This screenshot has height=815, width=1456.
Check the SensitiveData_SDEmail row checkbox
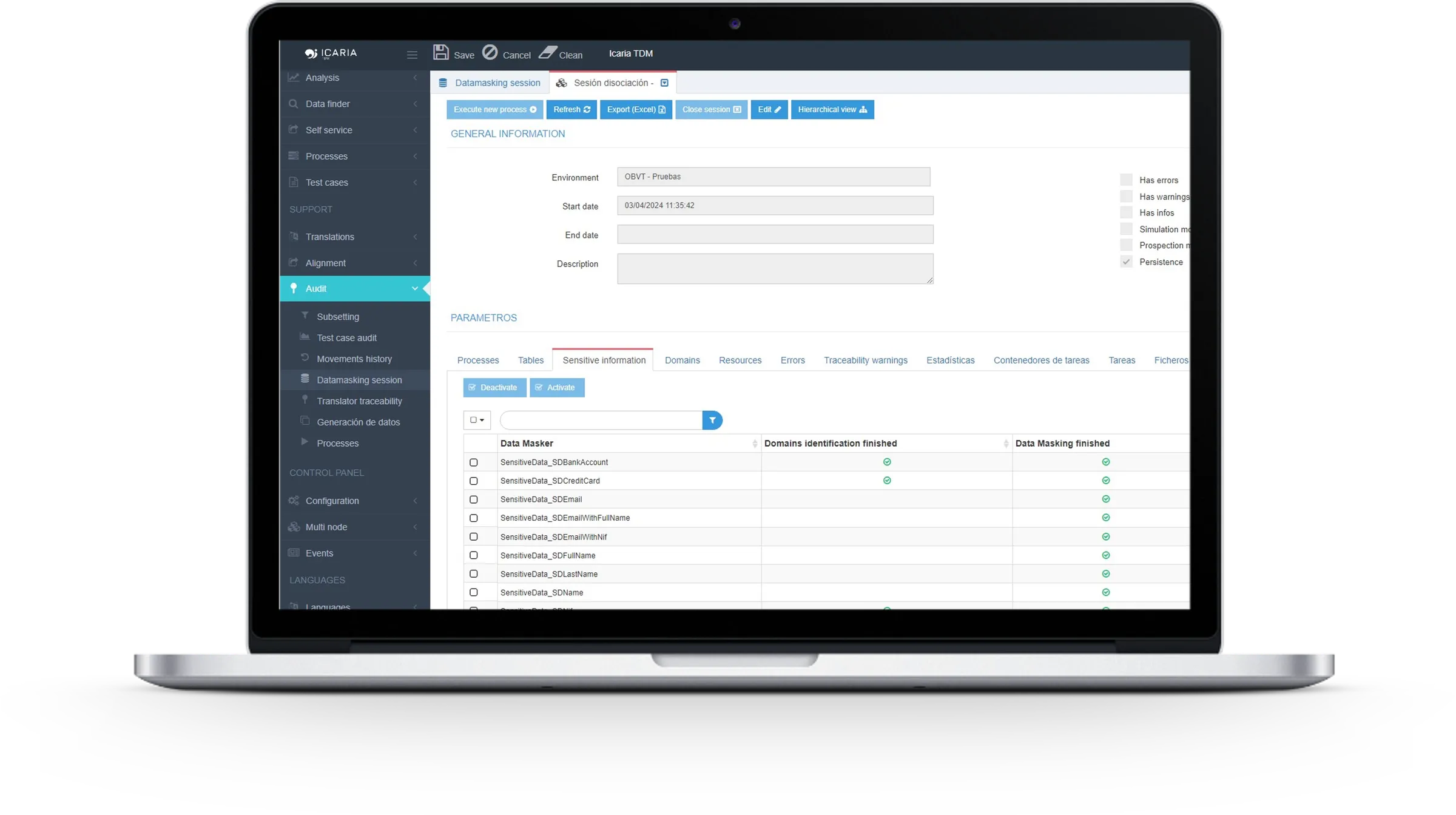tap(474, 499)
